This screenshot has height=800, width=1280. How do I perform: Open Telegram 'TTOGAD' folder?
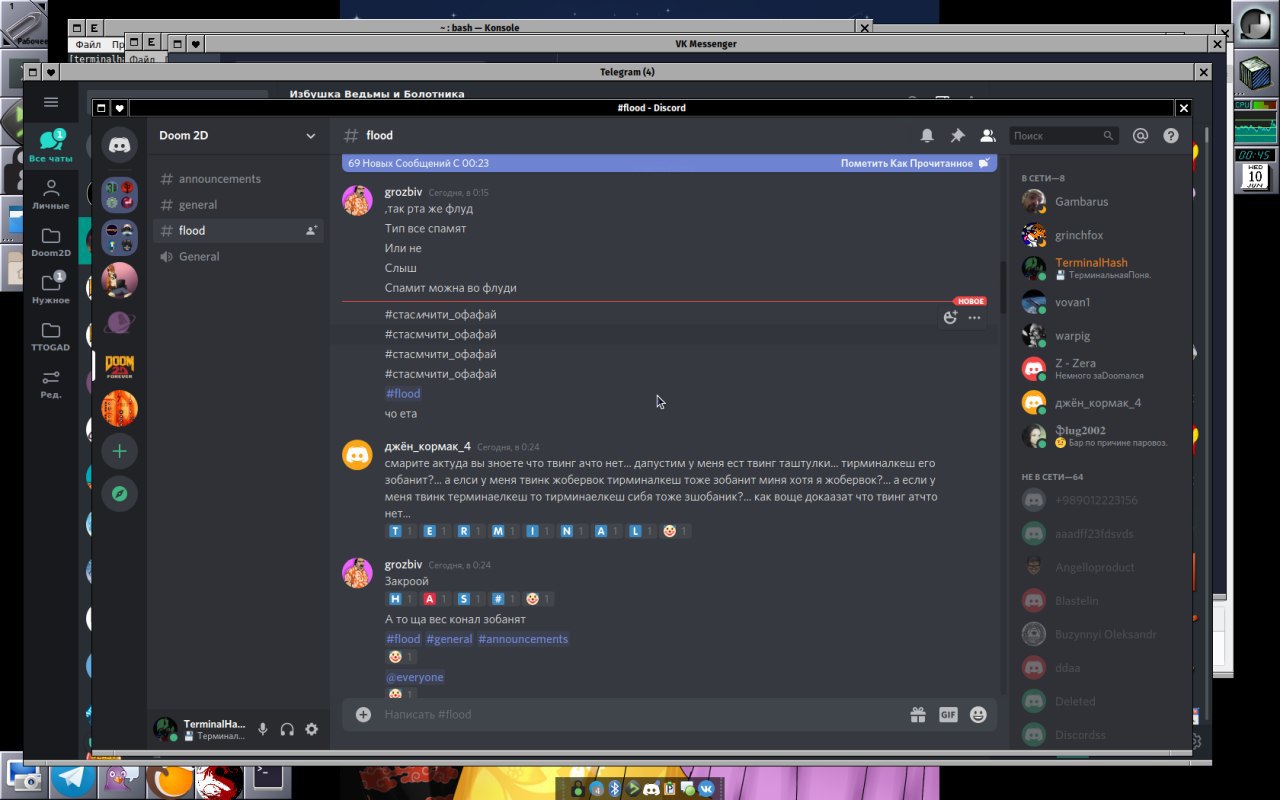point(51,336)
